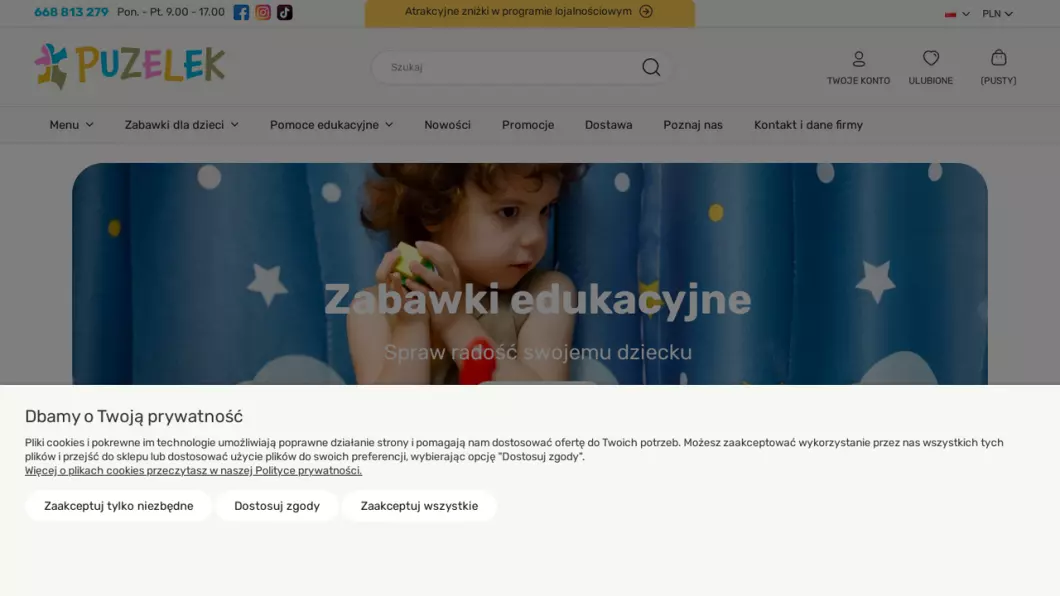Expand the Menu dropdown
This screenshot has height=596, width=1060.
coord(71,124)
